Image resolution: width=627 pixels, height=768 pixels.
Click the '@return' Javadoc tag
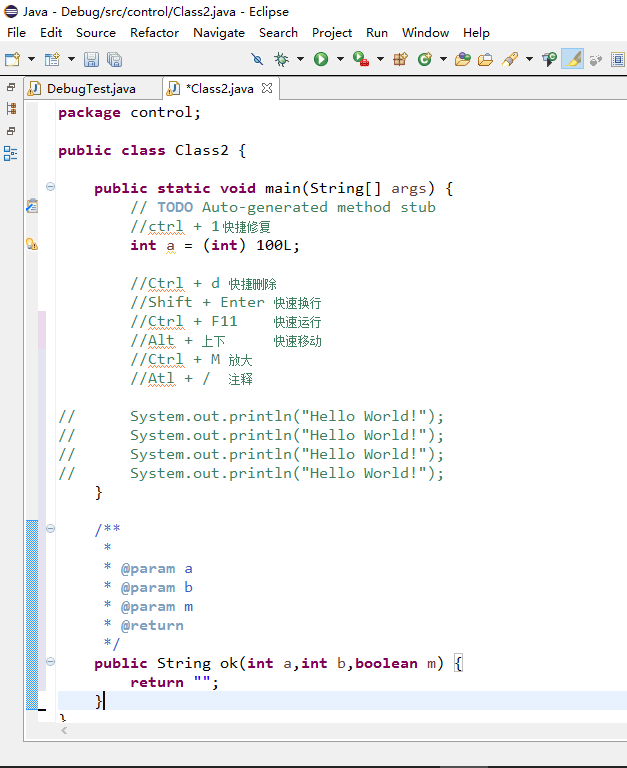tap(152, 625)
